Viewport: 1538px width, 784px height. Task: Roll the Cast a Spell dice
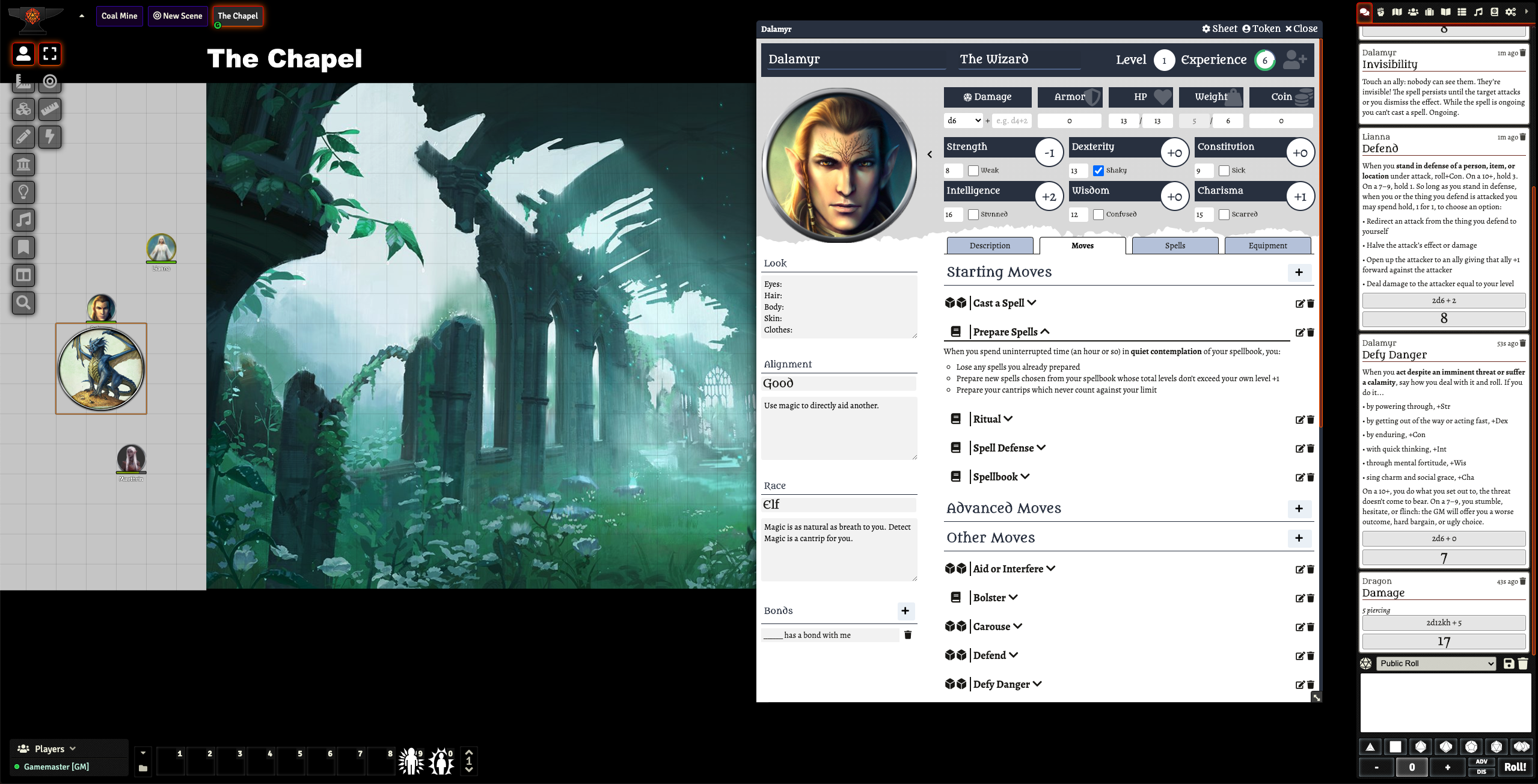pos(955,303)
